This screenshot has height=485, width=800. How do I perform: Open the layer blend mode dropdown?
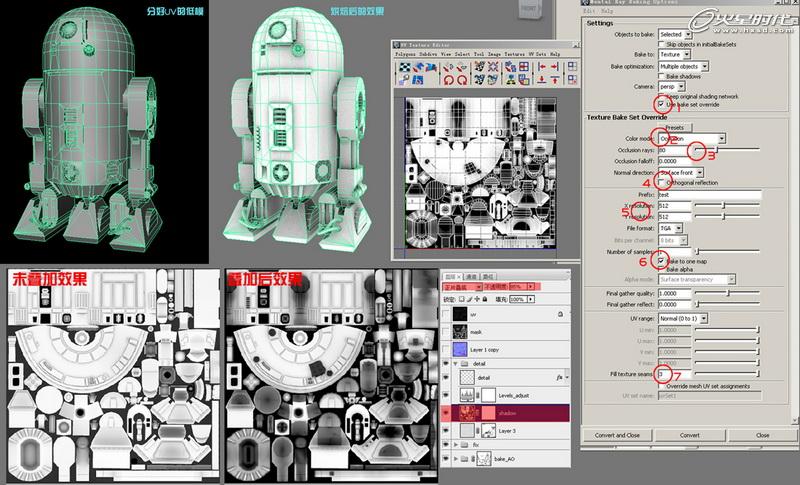[x=462, y=287]
